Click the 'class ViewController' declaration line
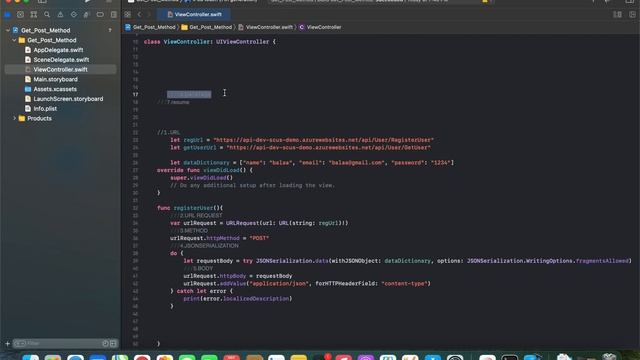 (210, 42)
